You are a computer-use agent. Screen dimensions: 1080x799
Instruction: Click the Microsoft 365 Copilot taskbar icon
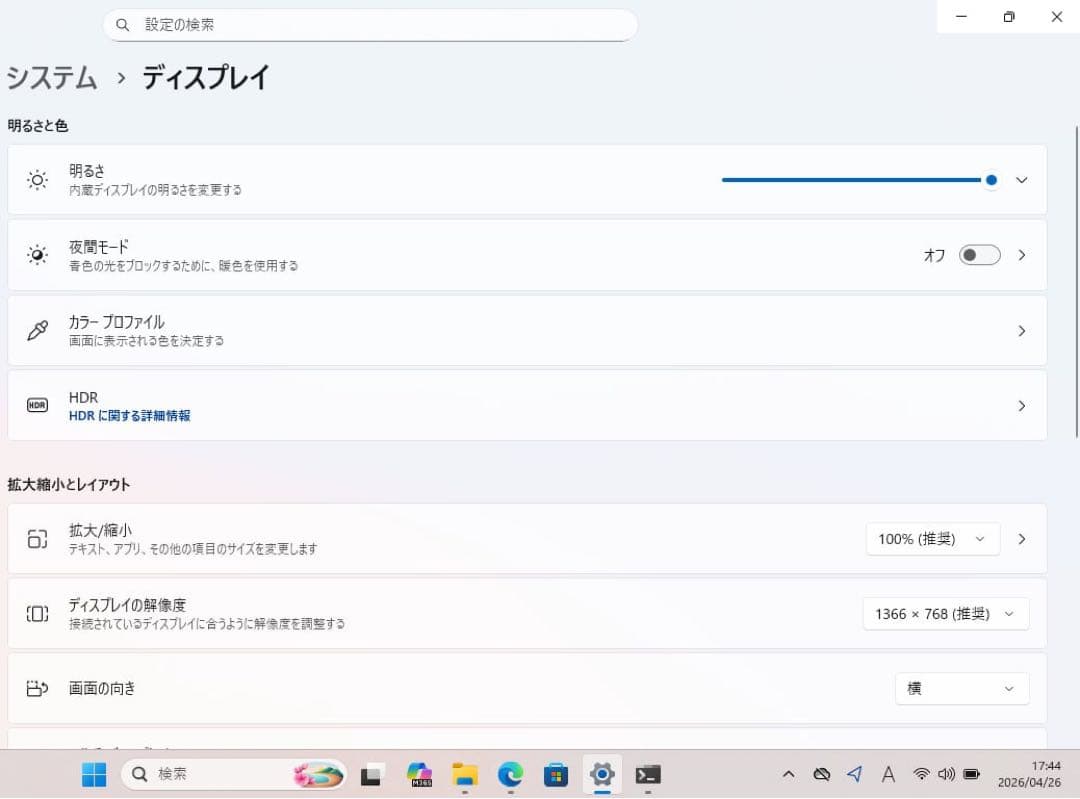pyautogui.click(x=419, y=775)
